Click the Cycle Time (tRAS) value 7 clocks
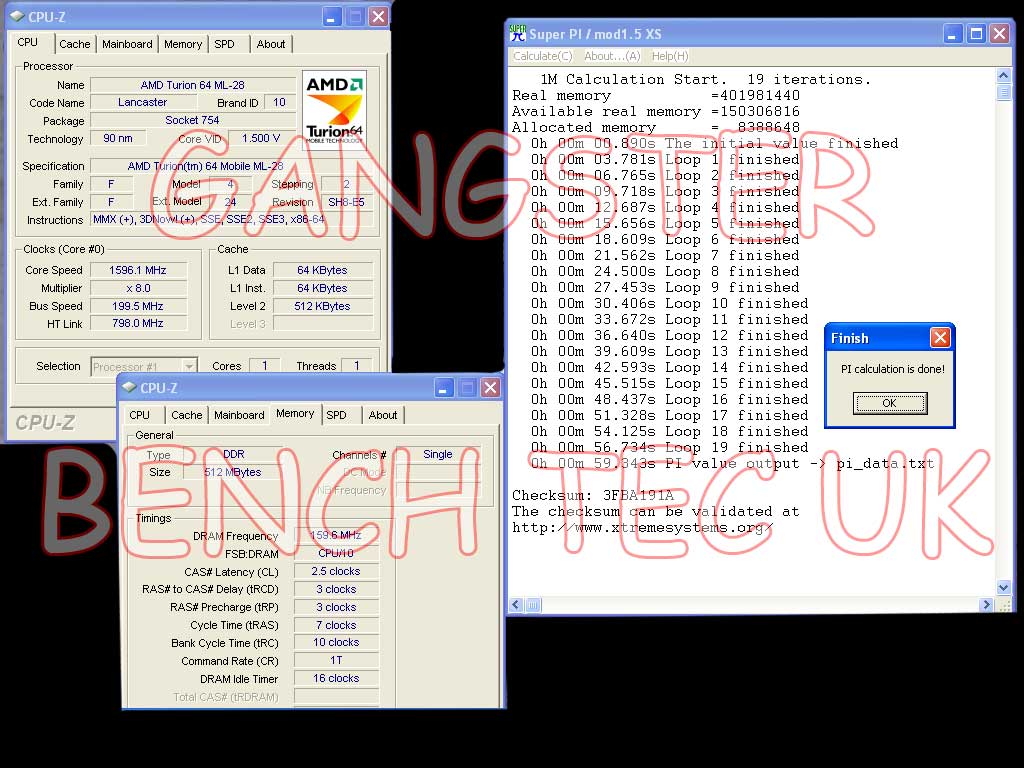Image resolution: width=1024 pixels, height=768 pixels. [336, 625]
